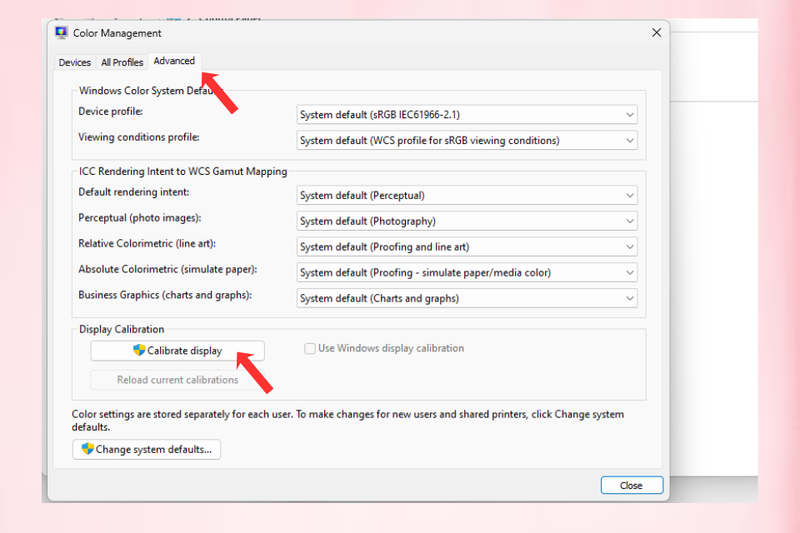Open the Perceptual (photo images) dropdown
800x533 pixels.
coord(467,221)
